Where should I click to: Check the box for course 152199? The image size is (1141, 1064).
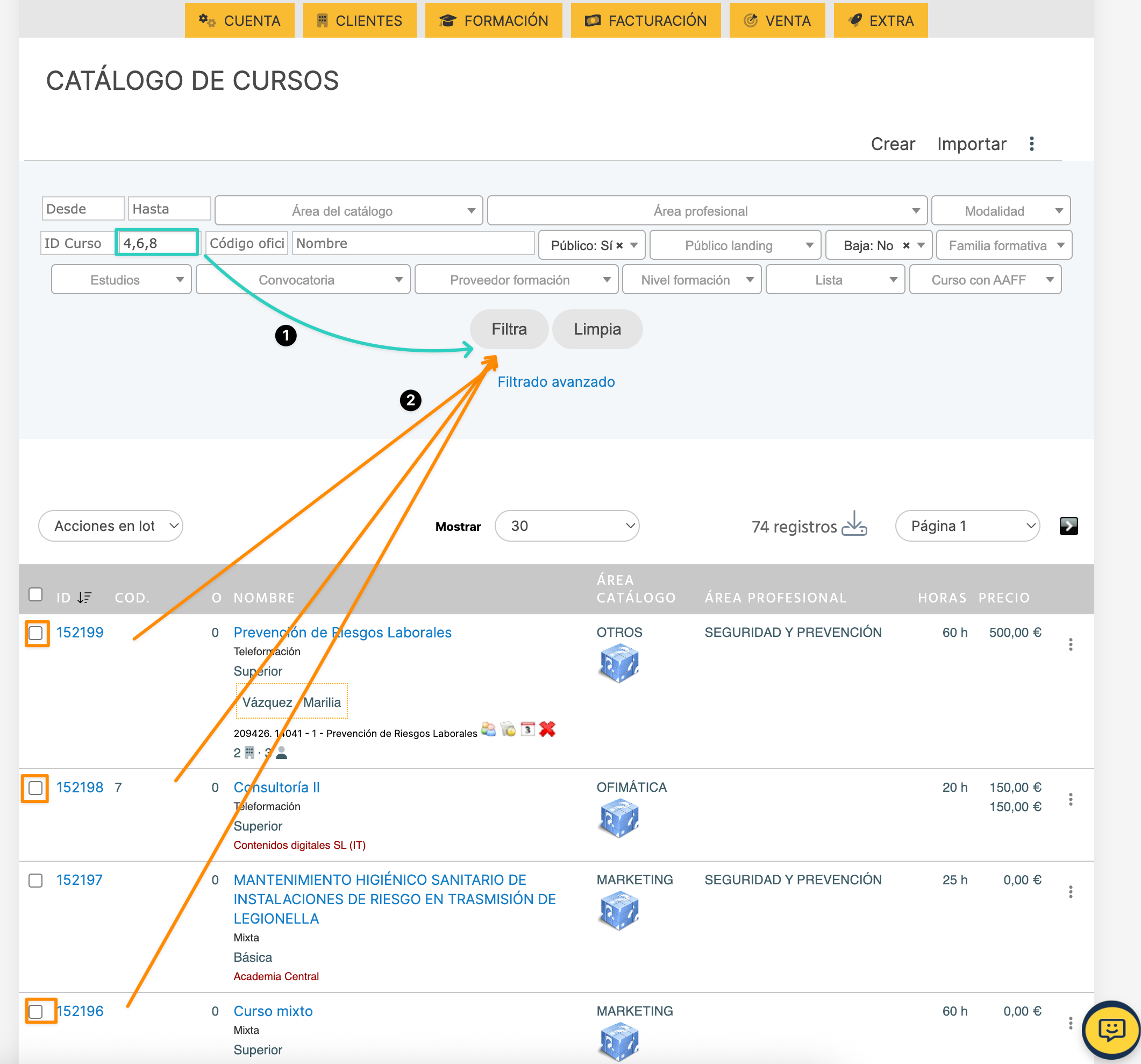tap(35, 633)
